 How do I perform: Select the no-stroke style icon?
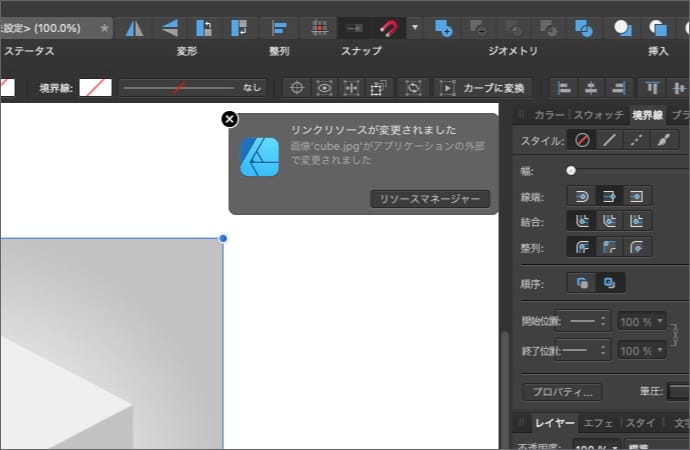[582, 141]
